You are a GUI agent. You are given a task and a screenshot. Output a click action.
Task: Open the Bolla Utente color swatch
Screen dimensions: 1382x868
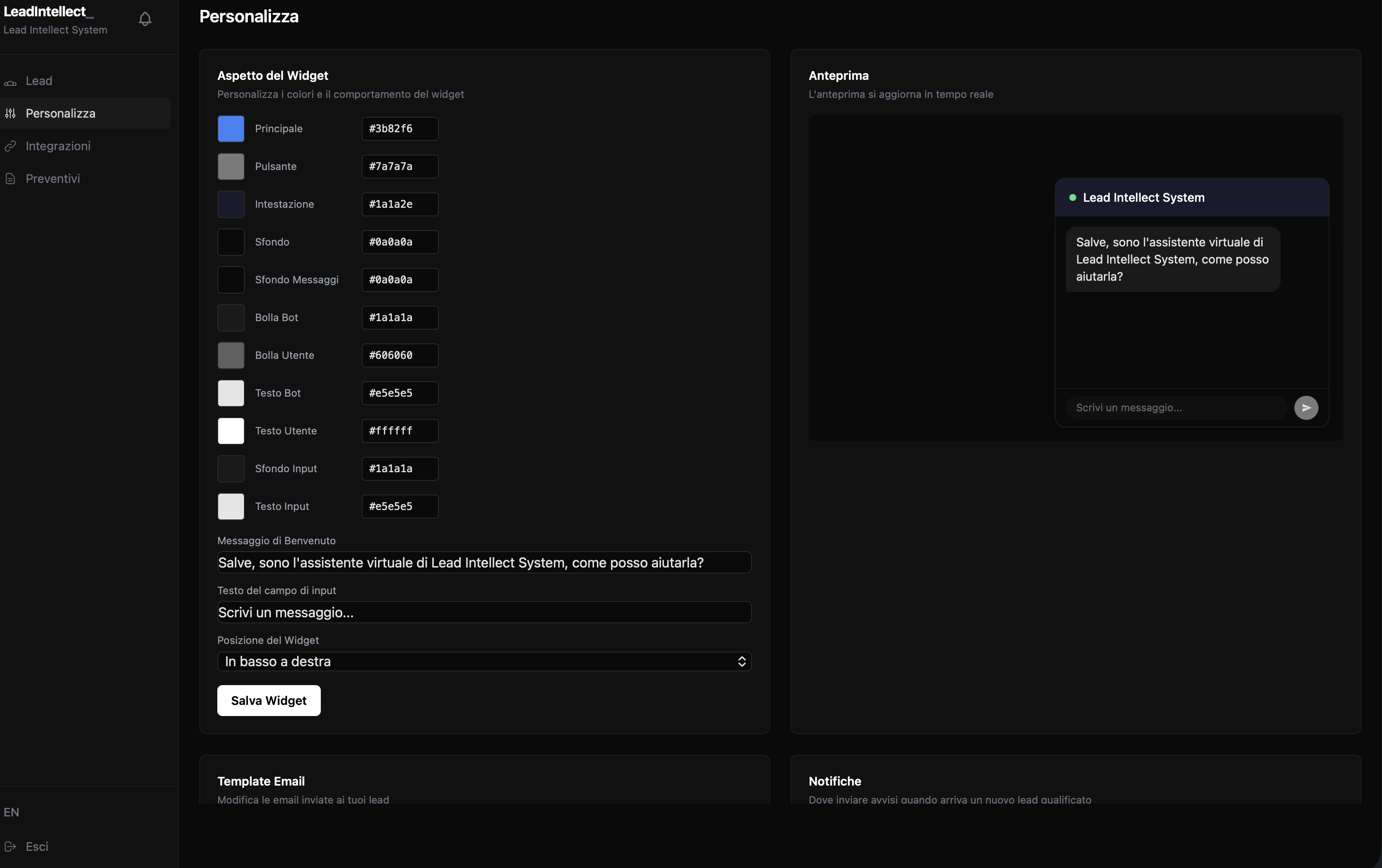(x=231, y=355)
